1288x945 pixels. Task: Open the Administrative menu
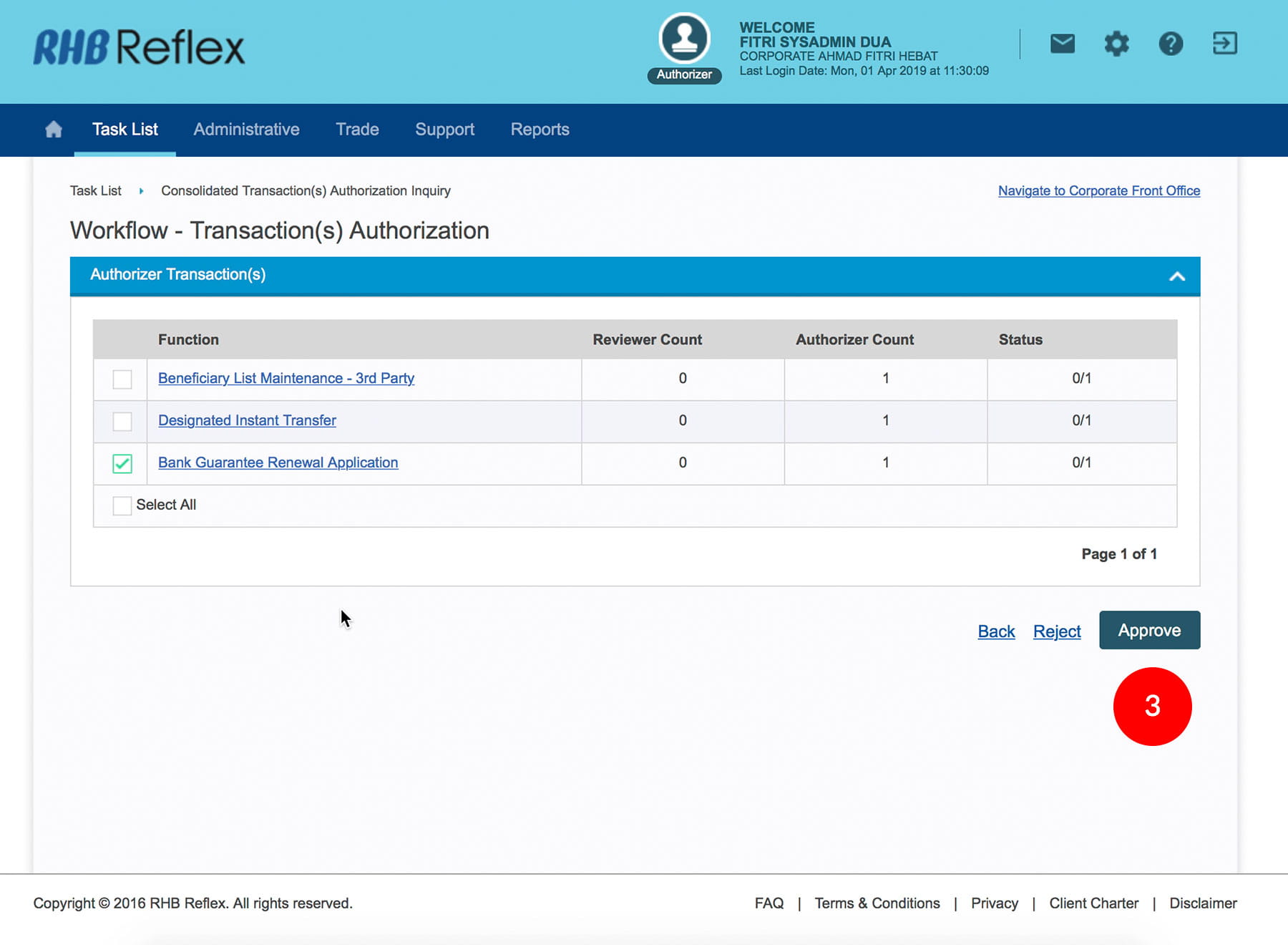[x=246, y=130]
